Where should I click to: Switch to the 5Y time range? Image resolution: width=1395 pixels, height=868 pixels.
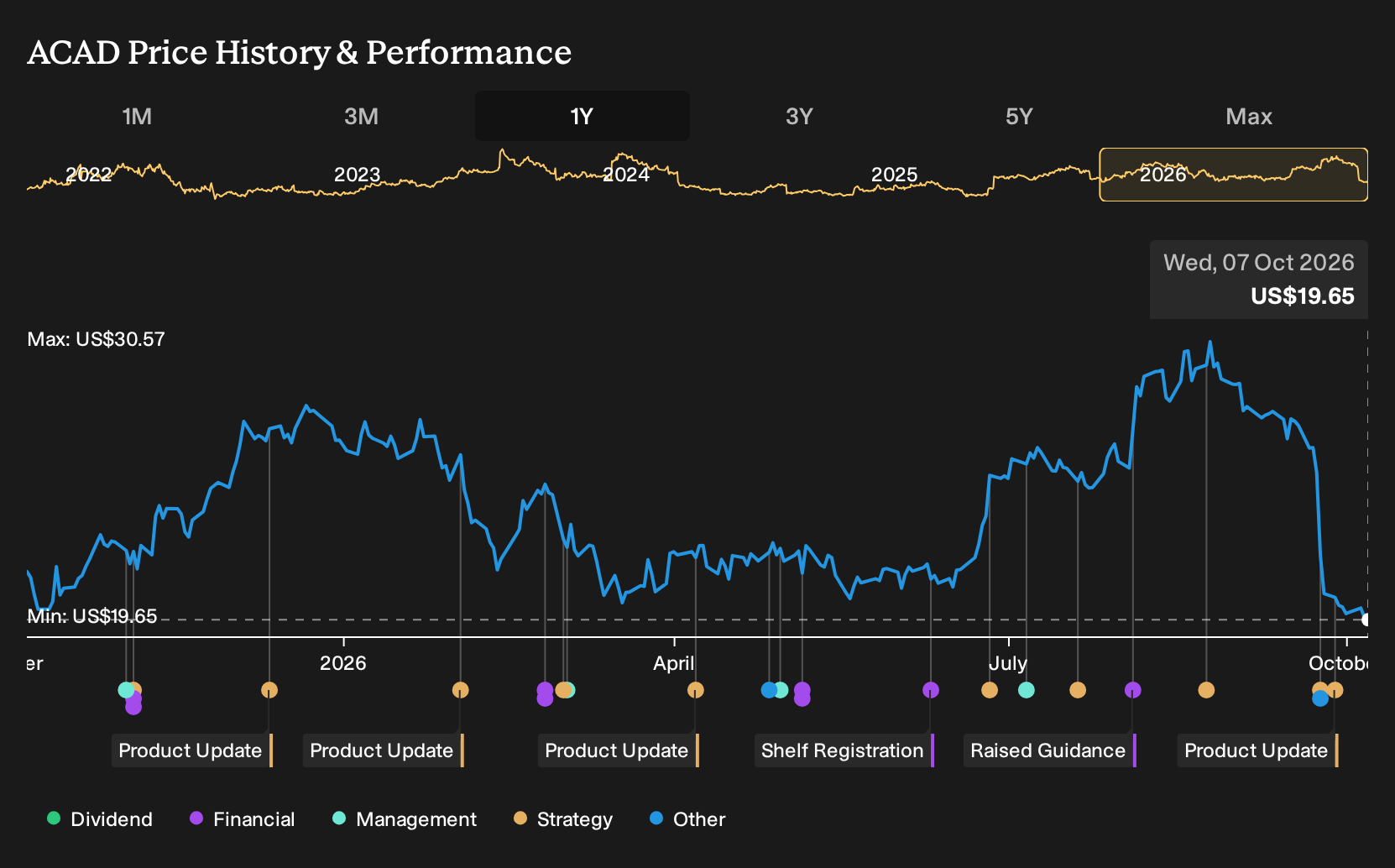click(1019, 116)
